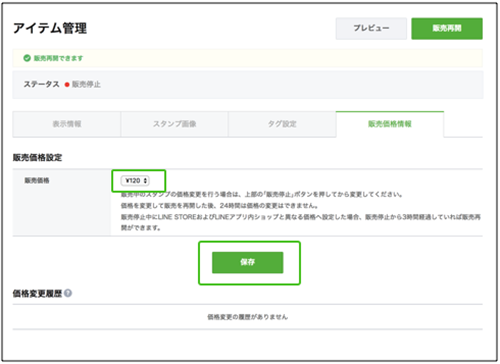Click the help icon beside 価格変更履歴

click(x=68, y=293)
